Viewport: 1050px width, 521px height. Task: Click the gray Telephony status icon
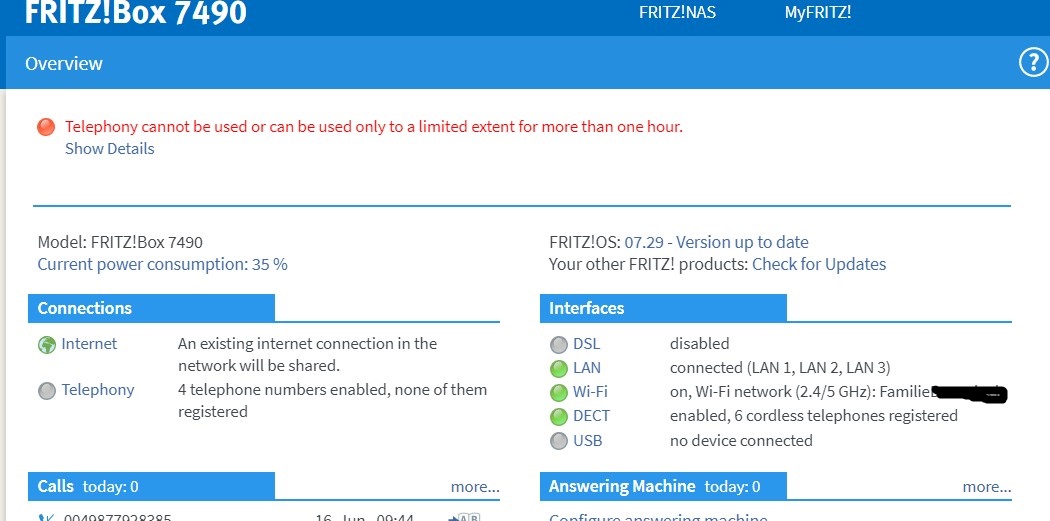(x=46, y=391)
